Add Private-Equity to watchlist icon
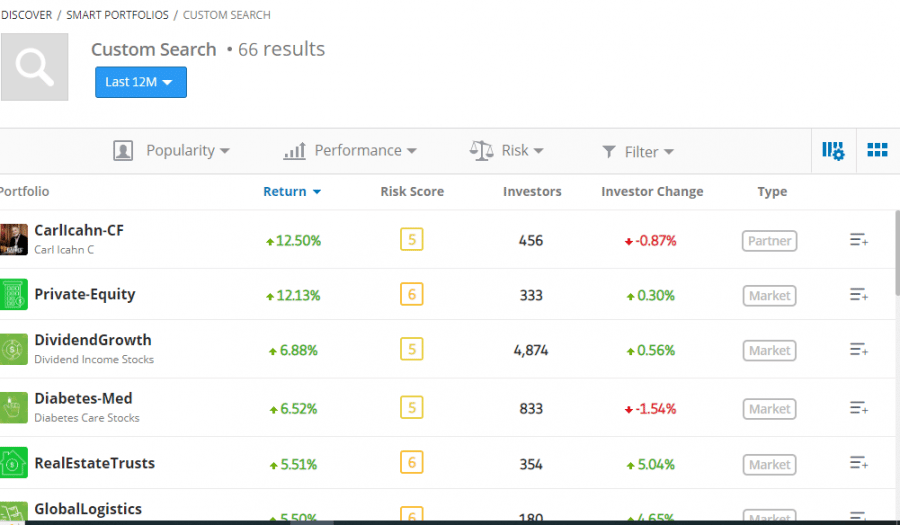The height and width of the screenshot is (525, 900). (858, 295)
